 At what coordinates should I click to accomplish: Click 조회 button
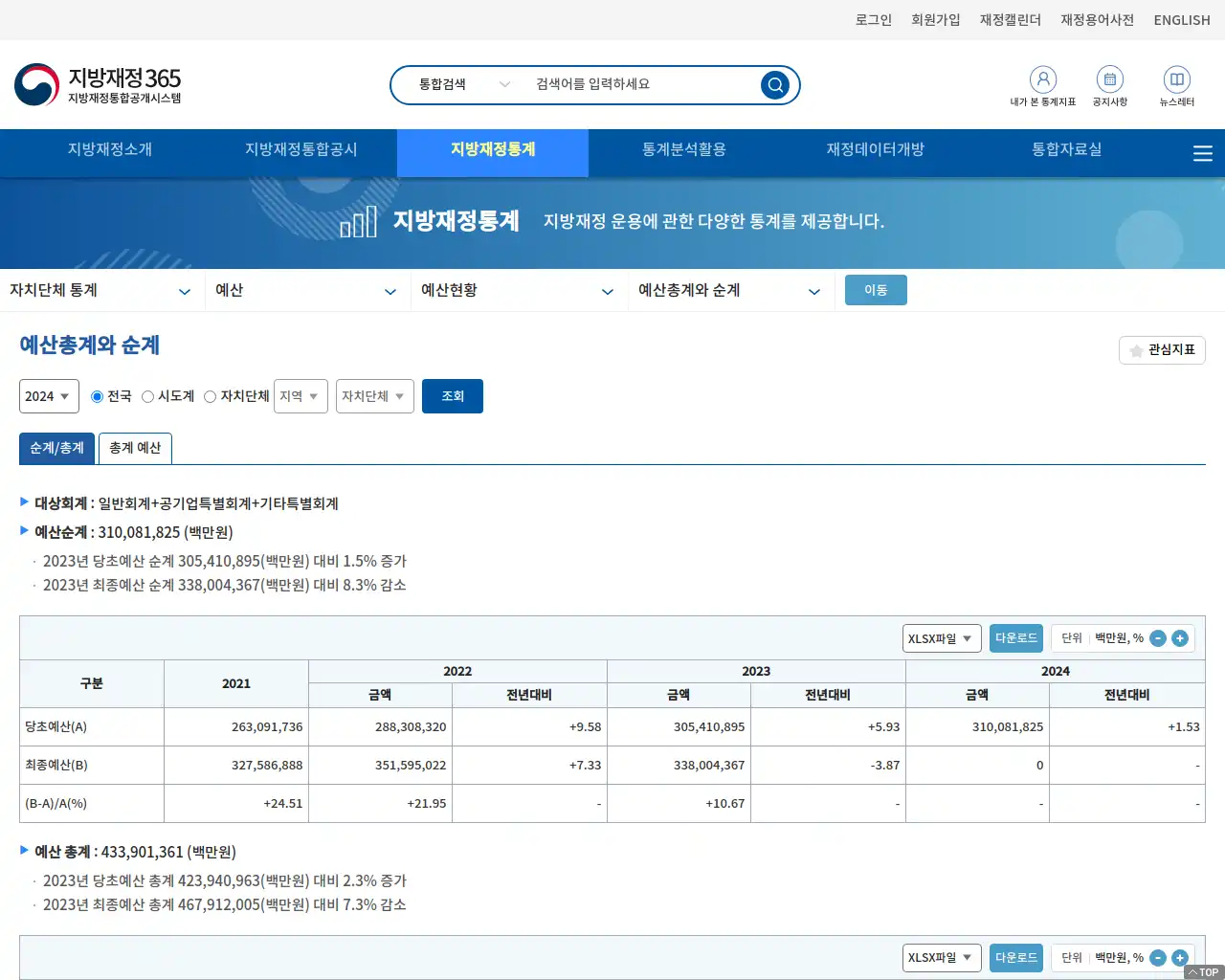pyautogui.click(x=453, y=396)
